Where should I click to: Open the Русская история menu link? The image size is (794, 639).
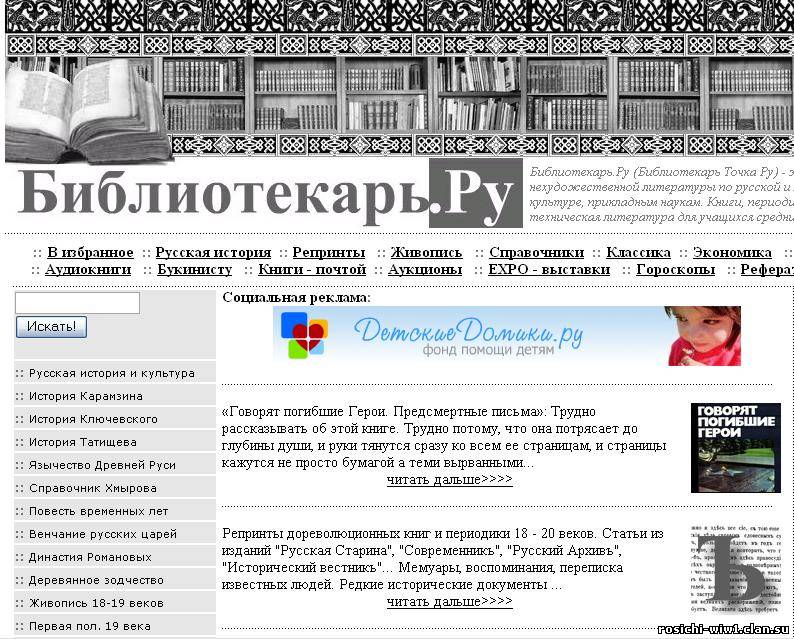coord(213,252)
